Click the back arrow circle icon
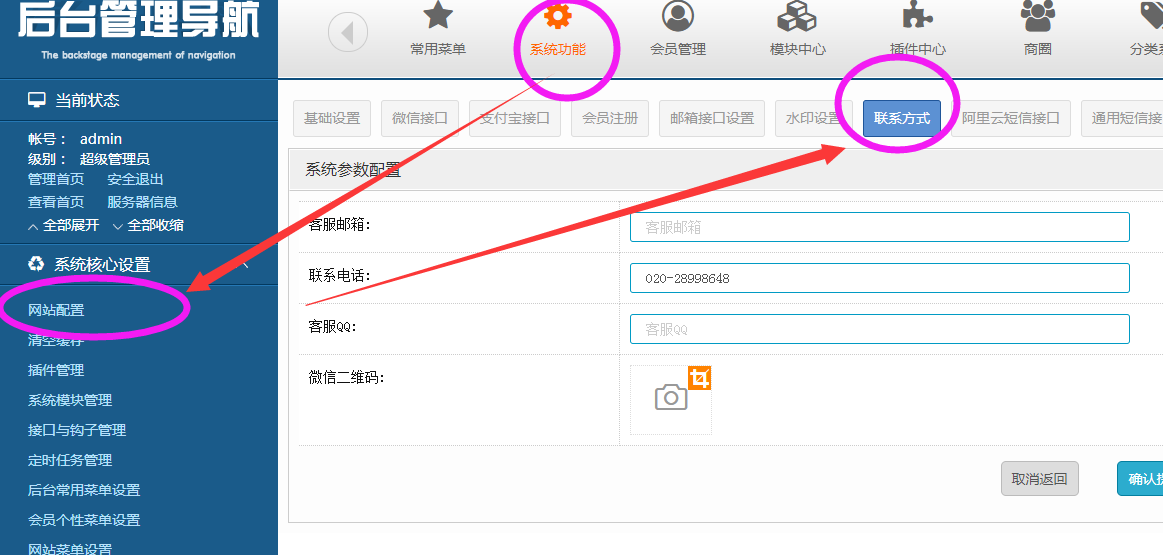This screenshot has width=1163, height=555. point(348,33)
